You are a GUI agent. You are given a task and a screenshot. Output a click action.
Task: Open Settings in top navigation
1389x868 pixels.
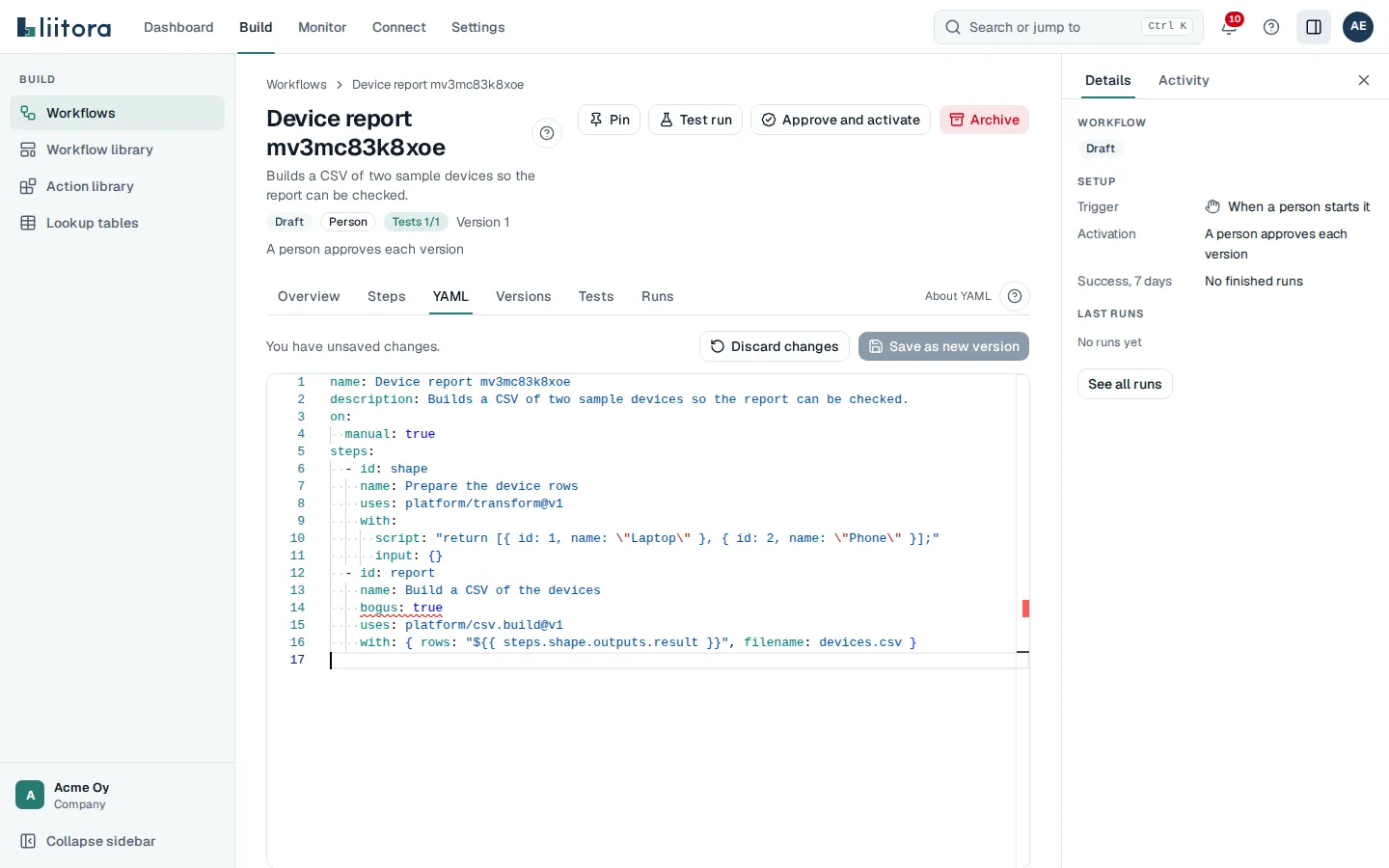(477, 27)
